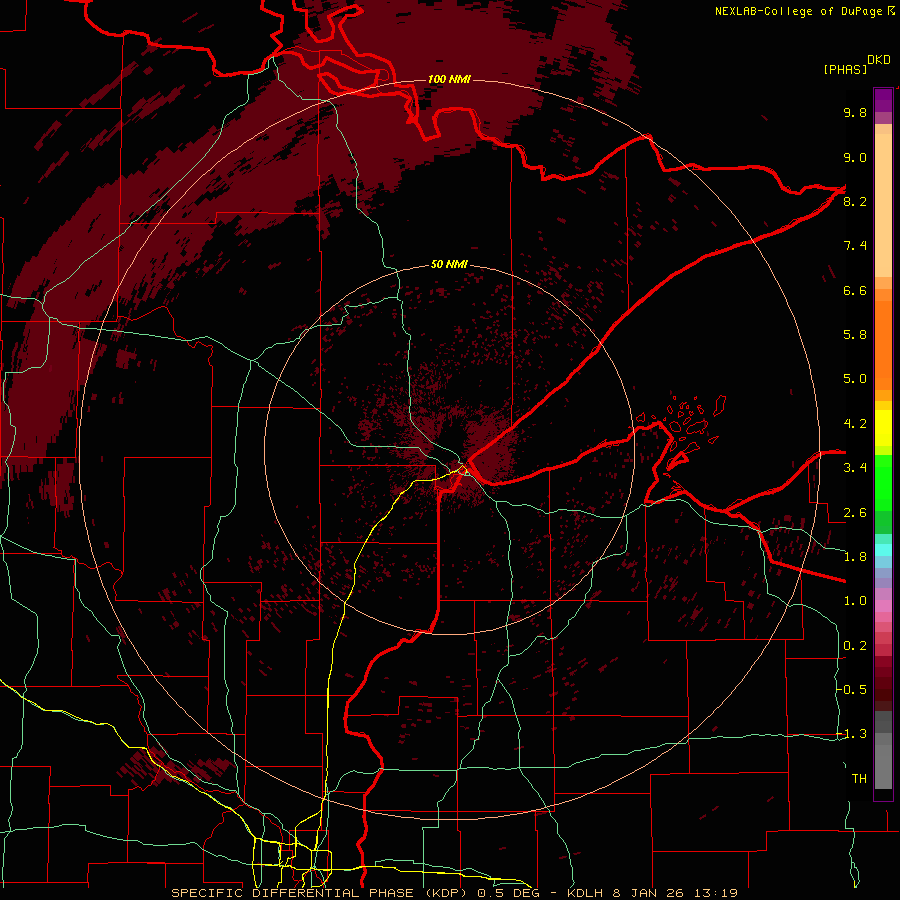Click the 3.4 scale value
The width and height of the screenshot is (900, 900).
coord(855,468)
